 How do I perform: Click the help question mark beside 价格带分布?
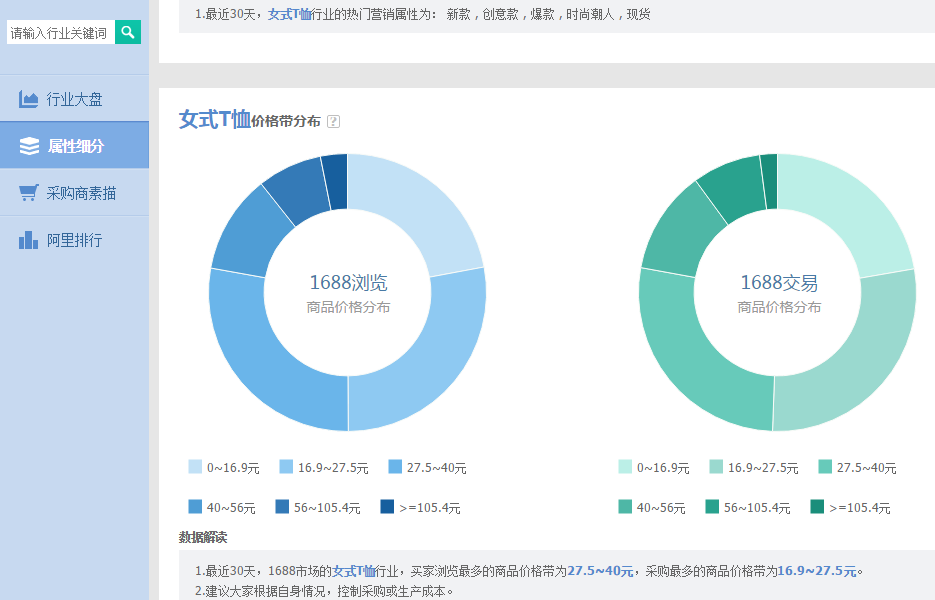tap(333, 121)
